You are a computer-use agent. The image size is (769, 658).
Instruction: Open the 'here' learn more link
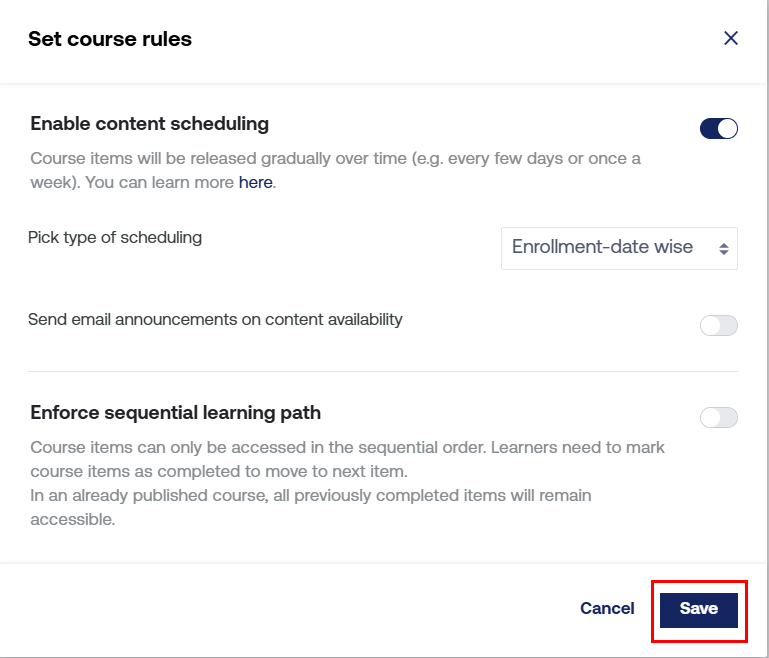255,183
